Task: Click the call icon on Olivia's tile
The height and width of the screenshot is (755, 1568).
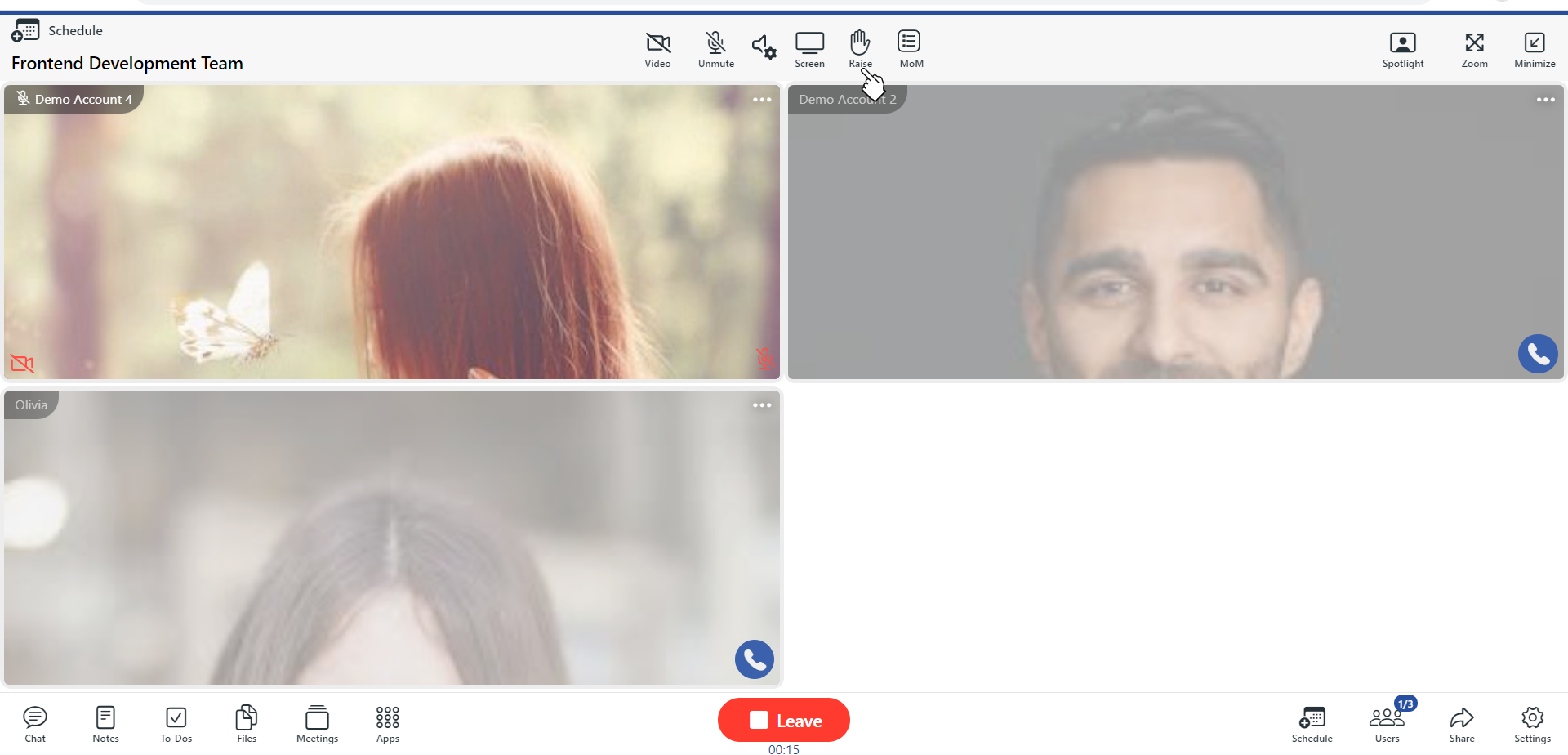Action: (754, 659)
